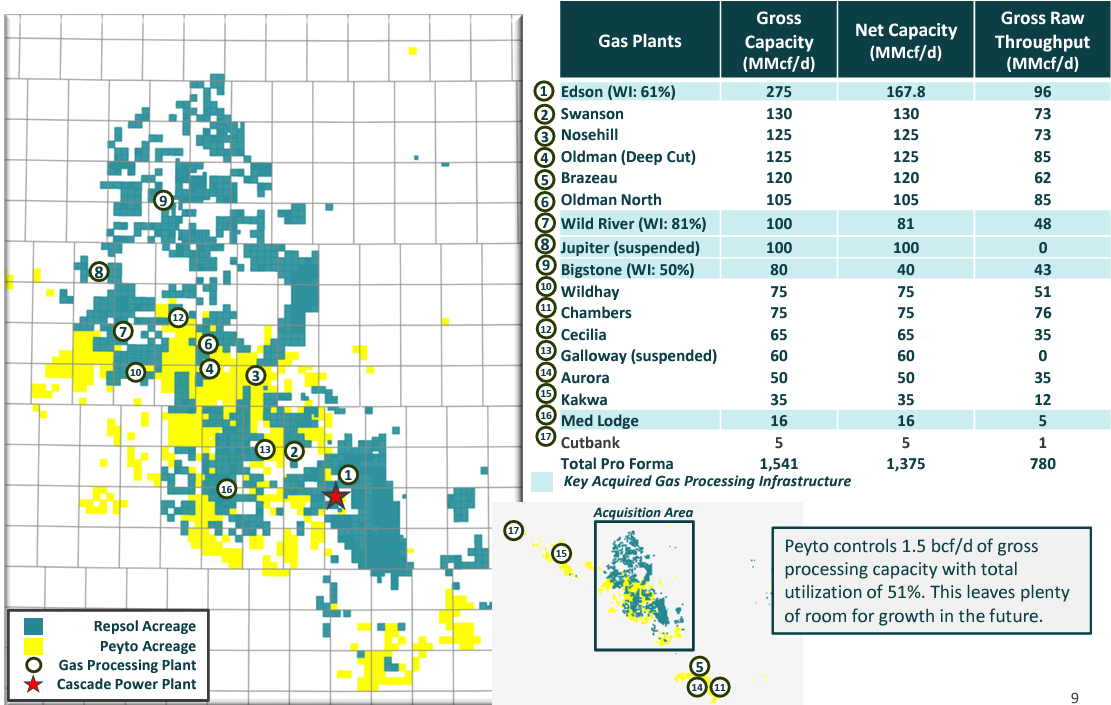Select the Oldman Deep Cut marker 4
Viewport: 1111px width, 705px height.
click(210, 369)
